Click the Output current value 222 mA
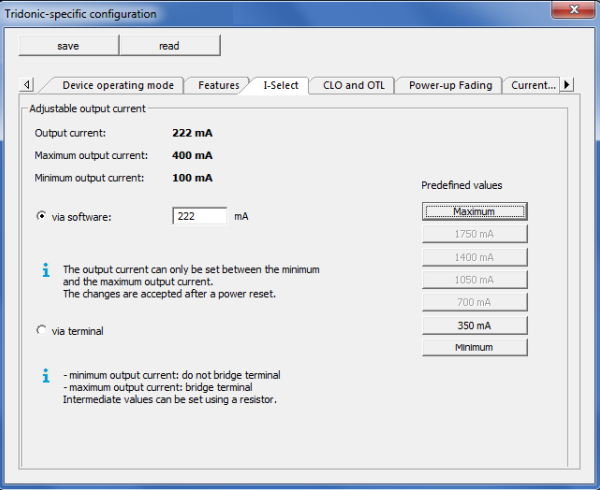600x490 pixels. click(x=192, y=133)
